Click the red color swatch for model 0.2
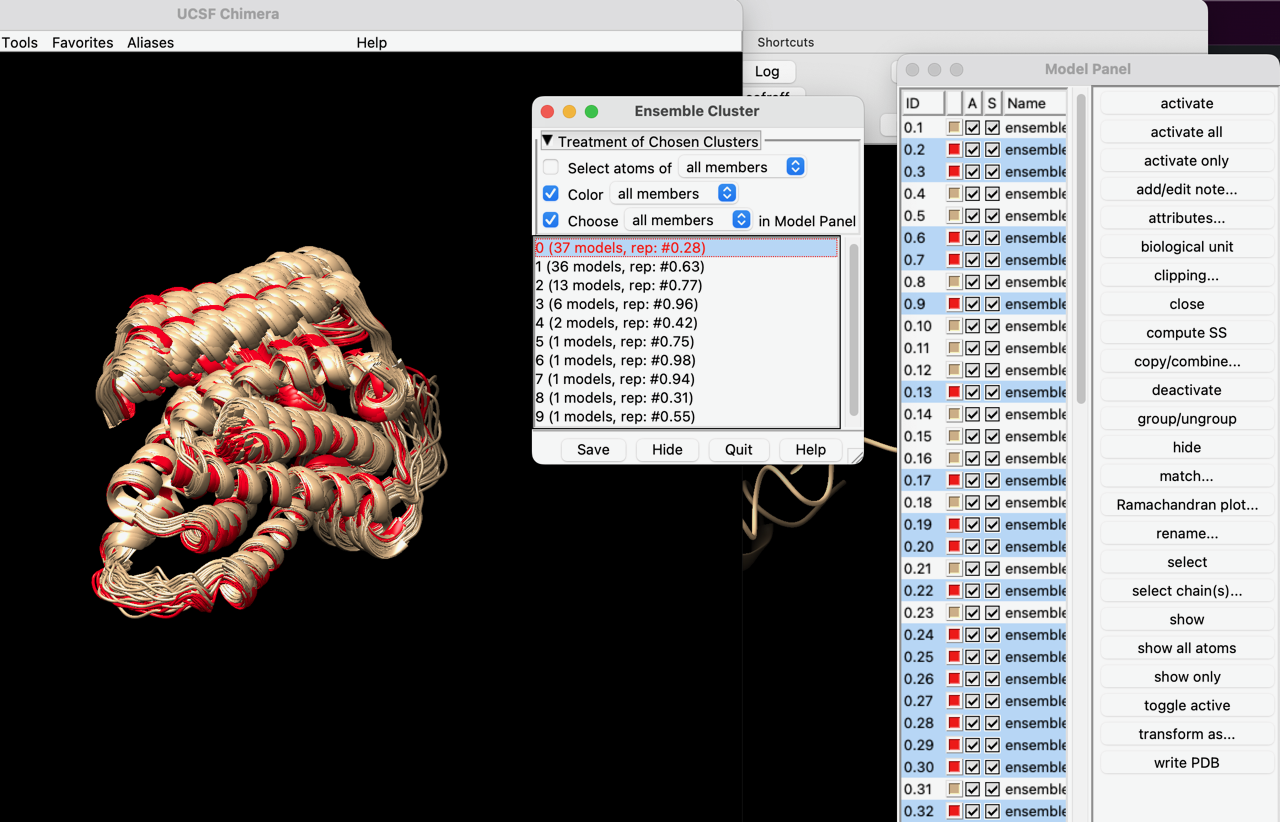The image size is (1280, 822). click(x=954, y=150)
